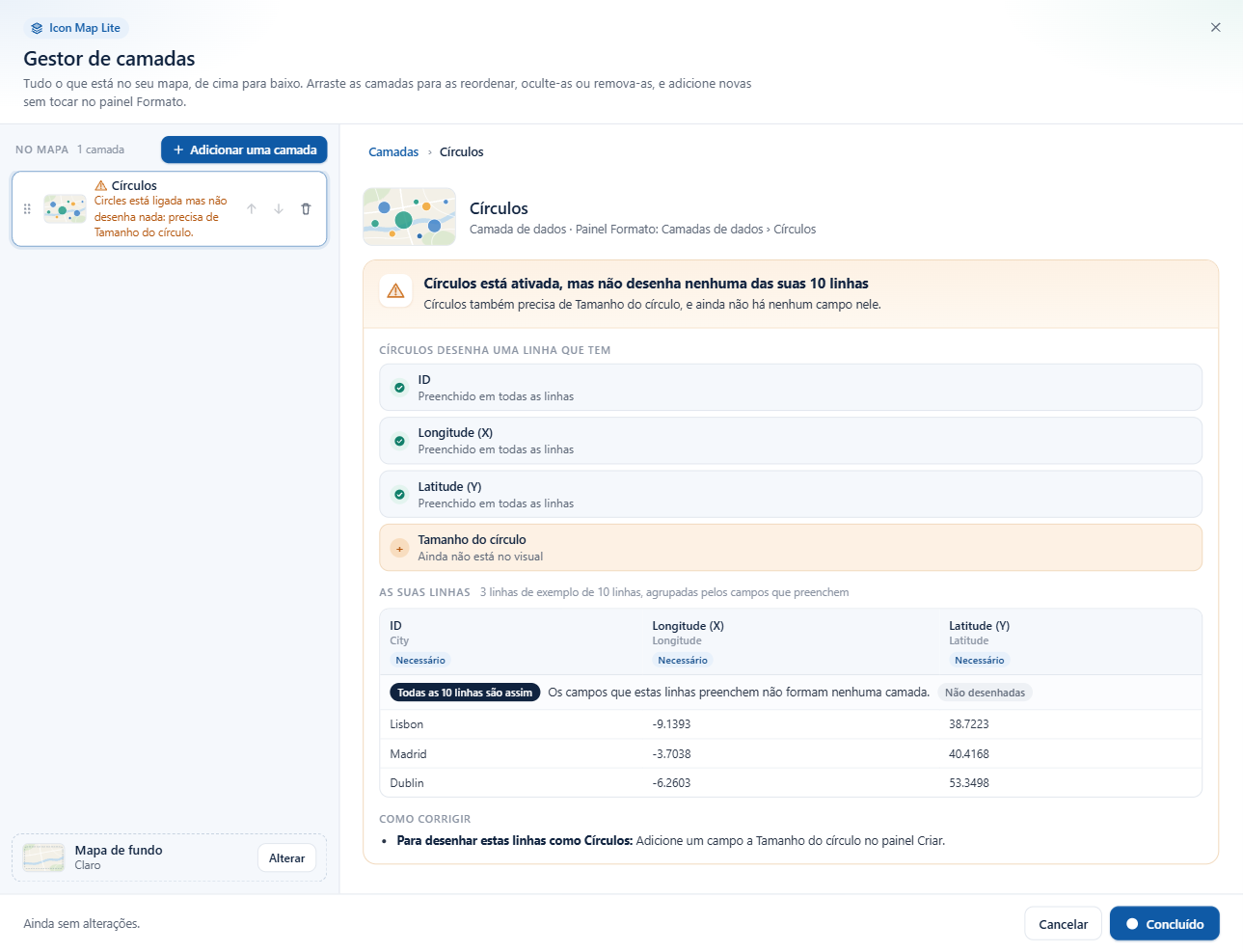Click the green check beside Latitude (Y)
1243x952 pixels.
pos(399,495)
